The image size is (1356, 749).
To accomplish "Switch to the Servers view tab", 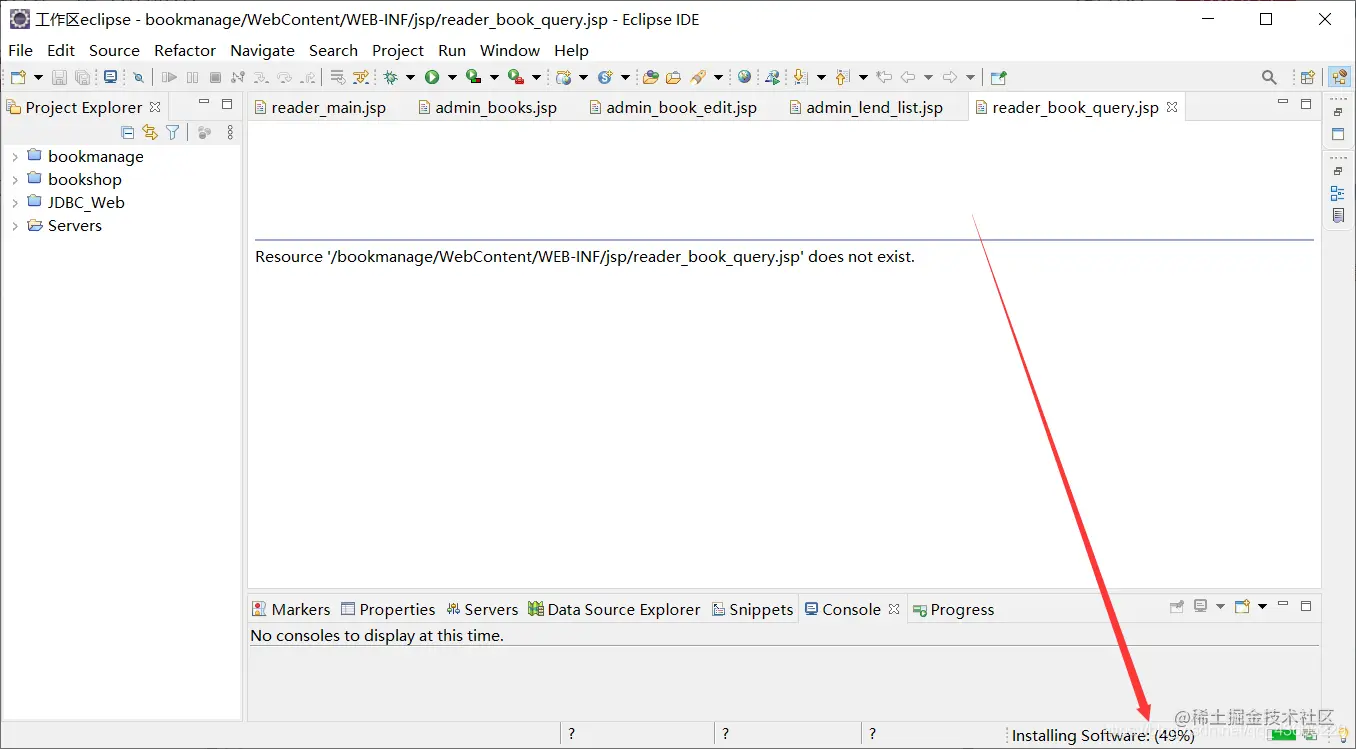I will click(x=482, y=609).
